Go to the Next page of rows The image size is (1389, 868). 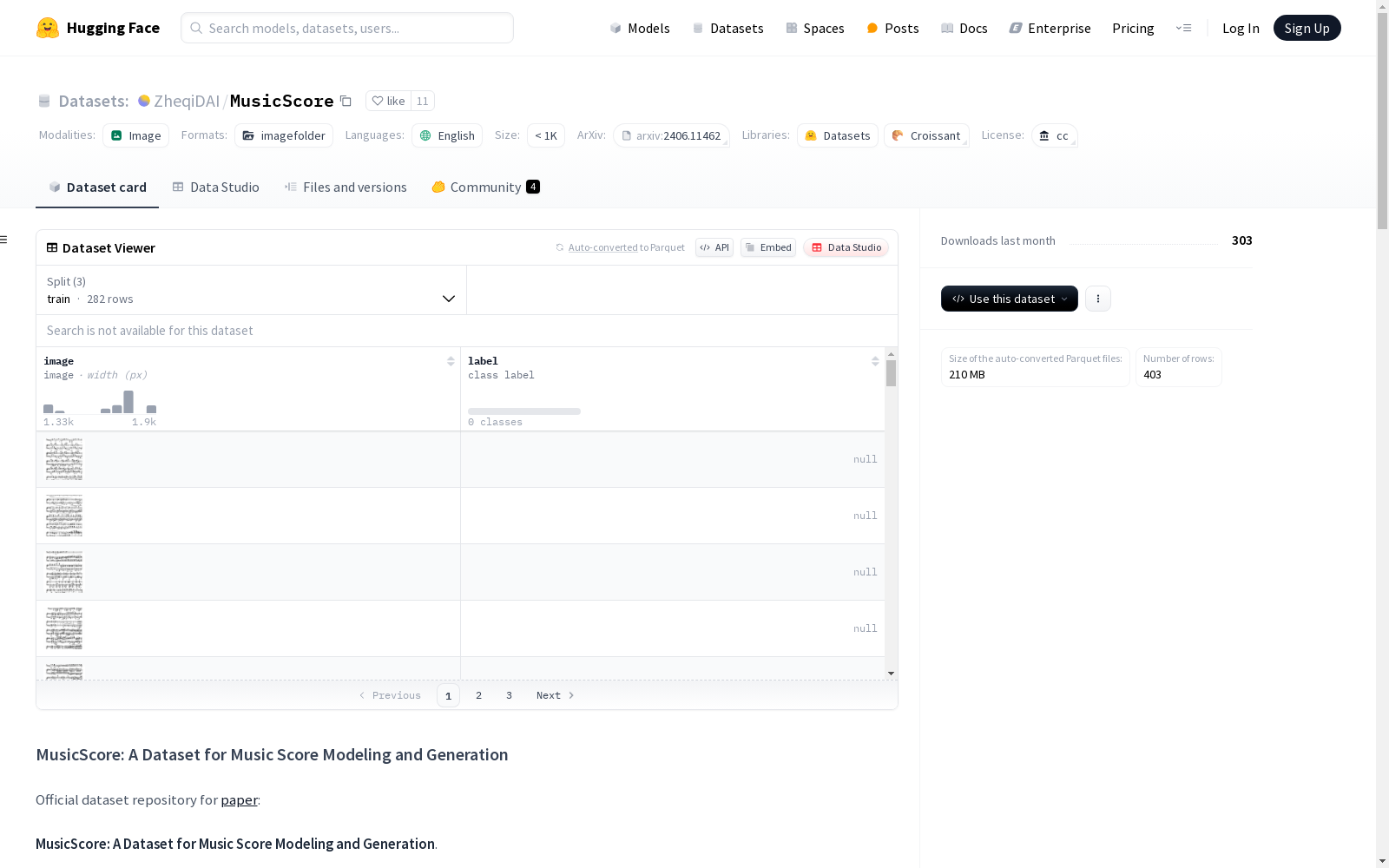tap(556, 695)
